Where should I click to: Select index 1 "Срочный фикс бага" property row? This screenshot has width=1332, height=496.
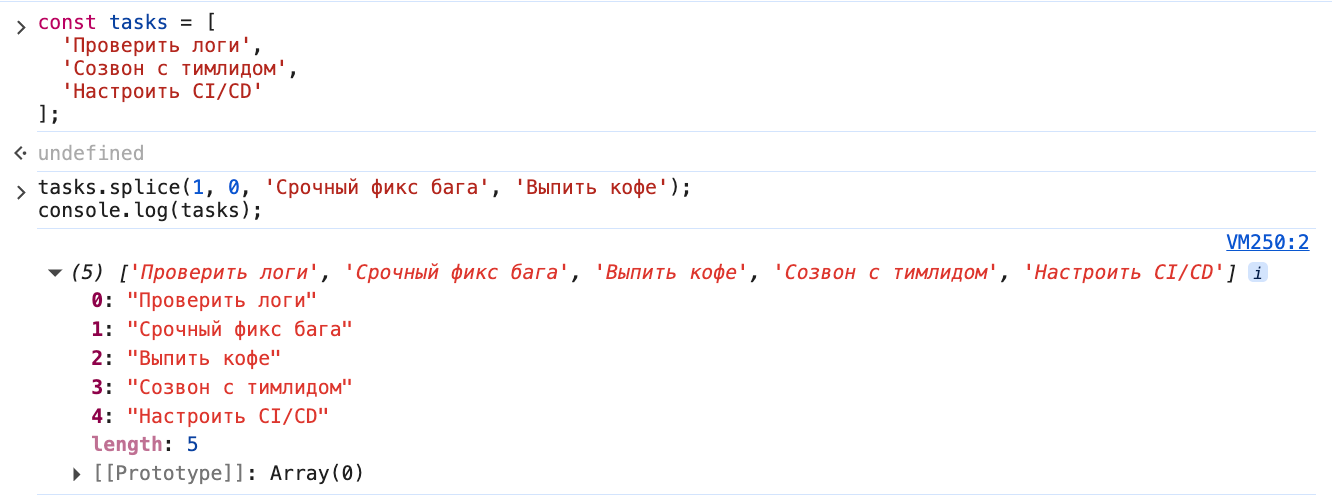pyautogui.click(x=222, y=329)
